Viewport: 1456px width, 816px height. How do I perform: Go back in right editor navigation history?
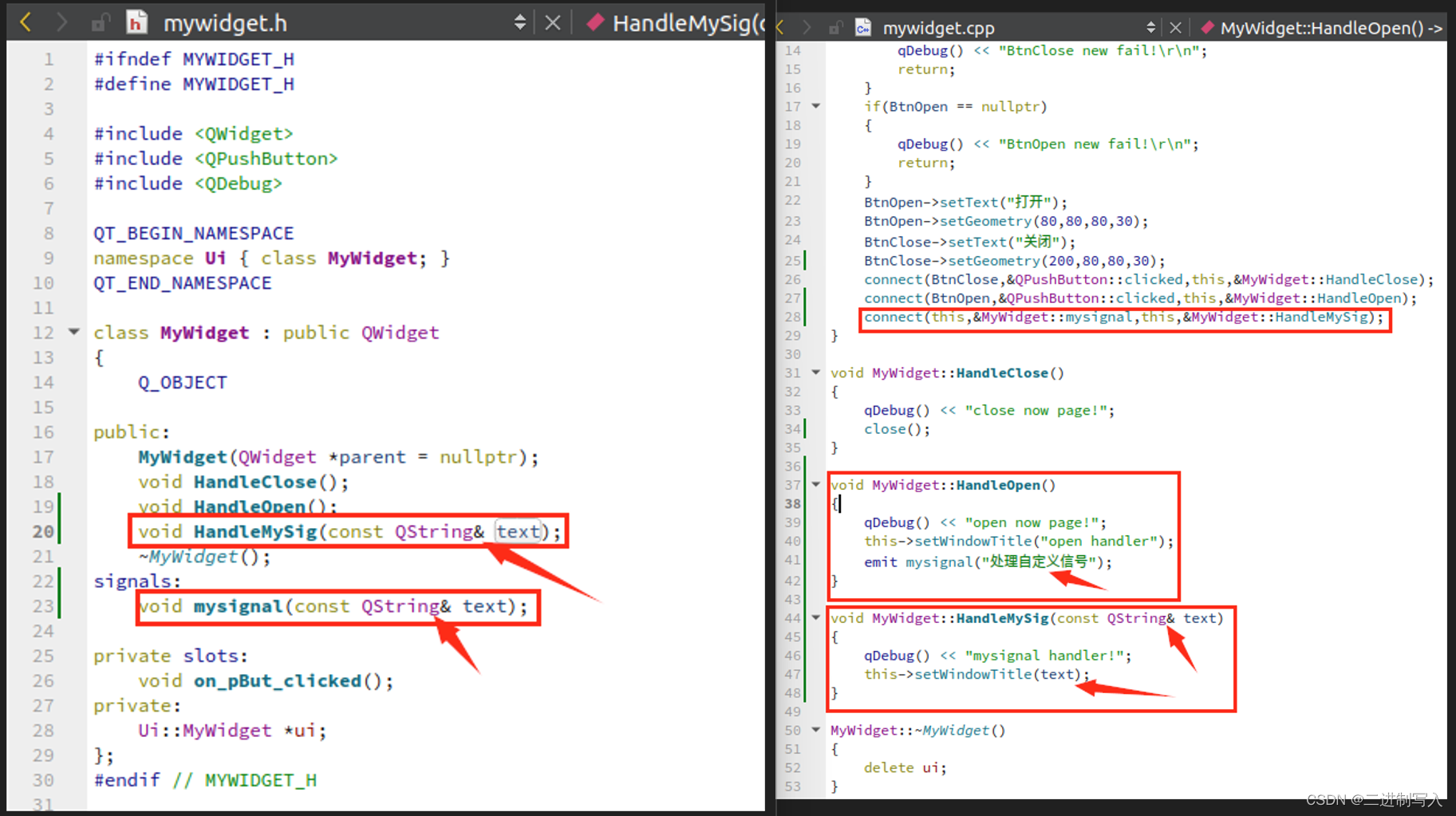[782, 28]
